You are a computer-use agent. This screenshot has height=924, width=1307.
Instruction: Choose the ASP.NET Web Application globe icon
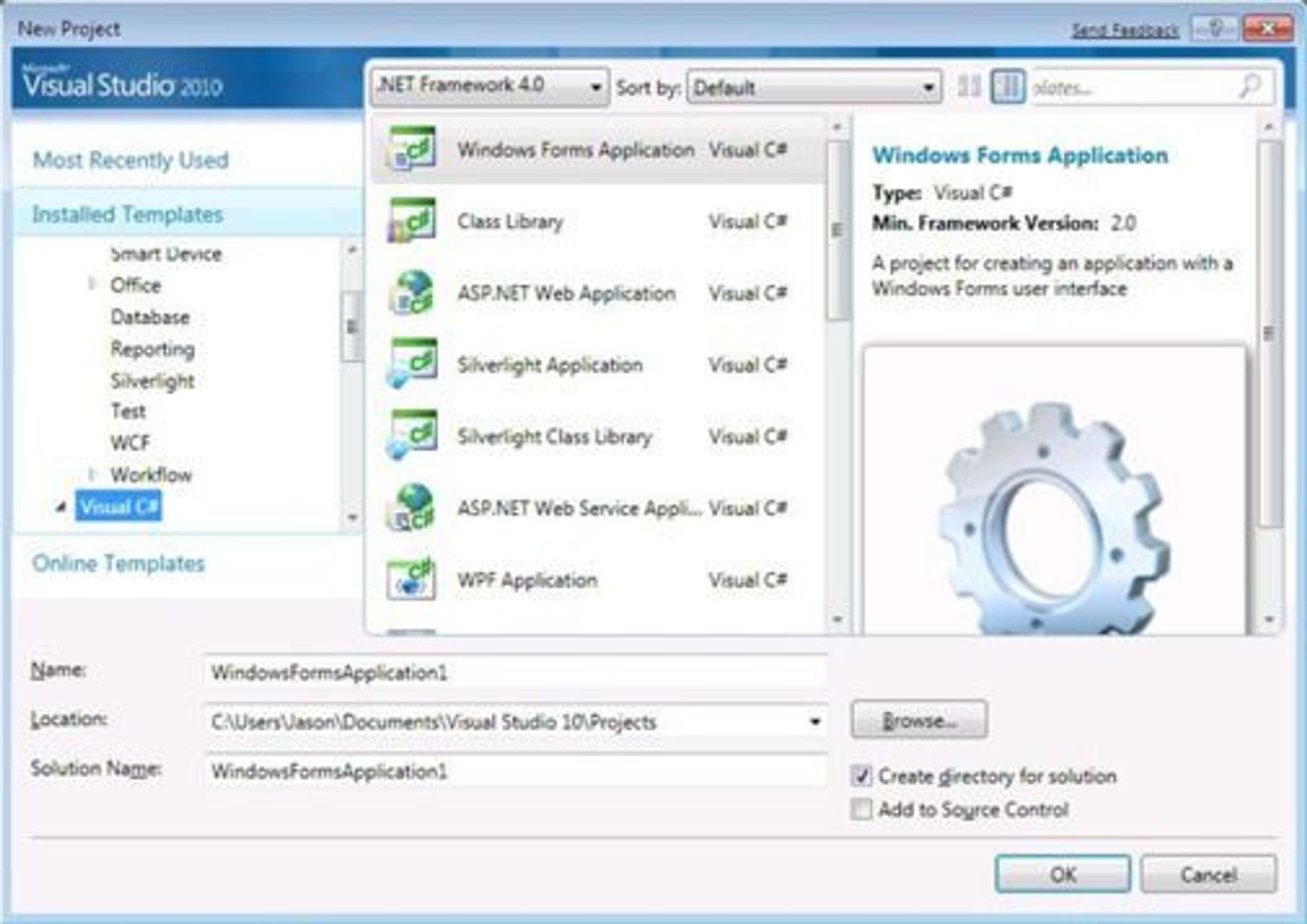412,292
